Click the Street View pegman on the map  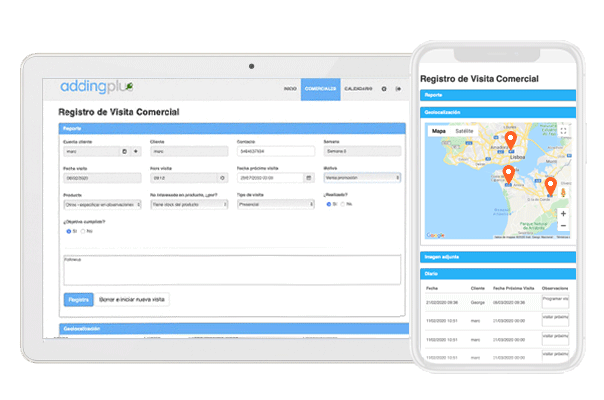pyautogui.click(x=563, y=192)
